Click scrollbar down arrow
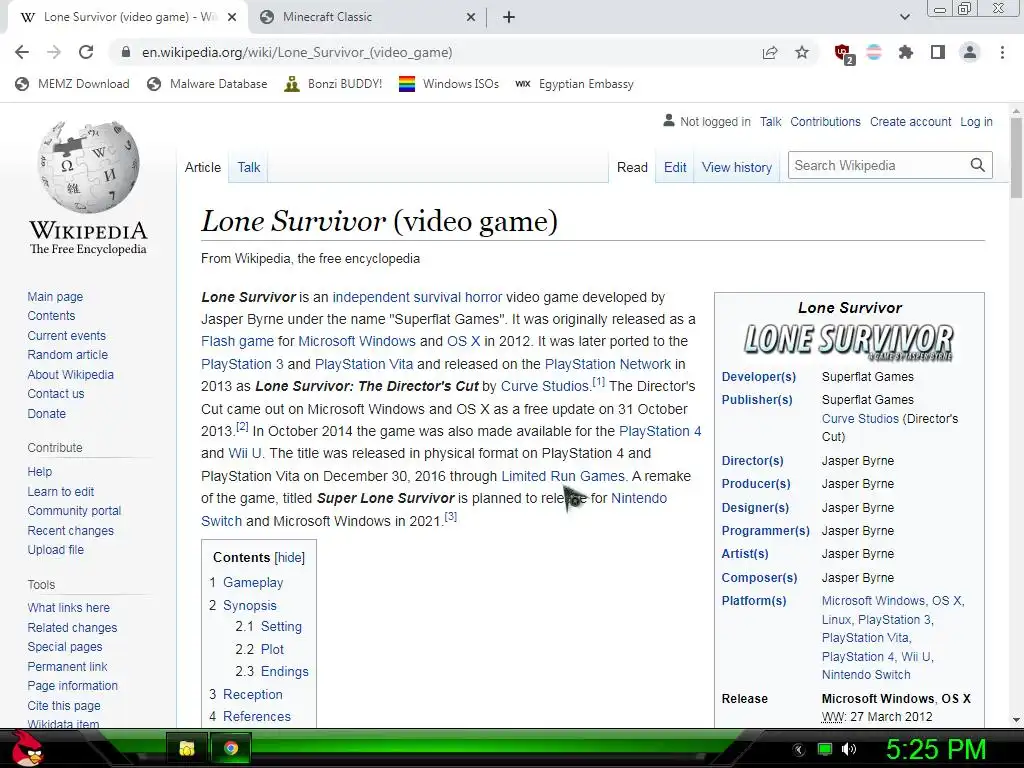Screen dimensions: 1024x768 pyautogui.click(x=1016, y=720)
